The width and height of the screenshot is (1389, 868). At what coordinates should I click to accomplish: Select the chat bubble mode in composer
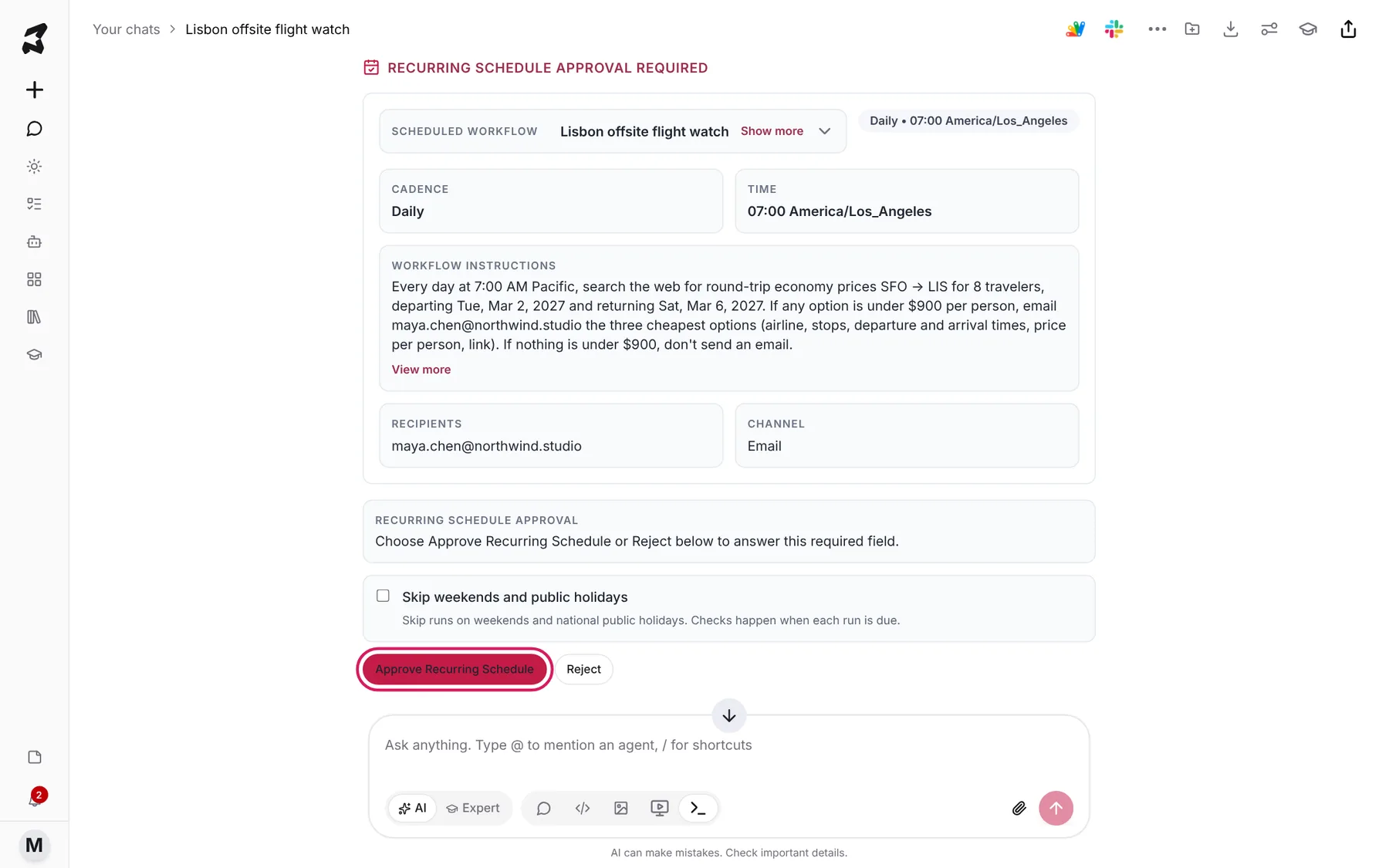pyautogui.click(x=543, y=808)
